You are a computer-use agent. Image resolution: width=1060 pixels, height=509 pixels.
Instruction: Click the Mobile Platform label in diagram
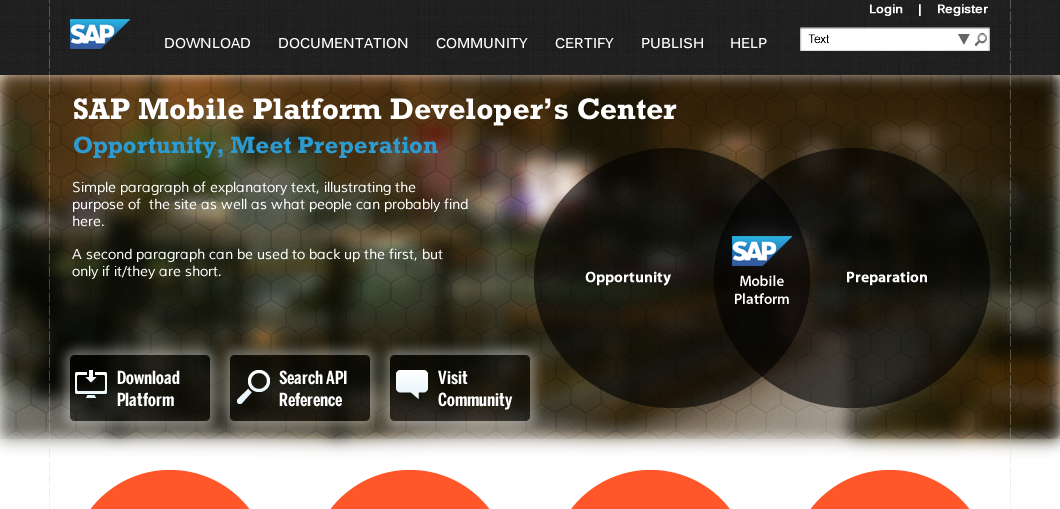pos(762,290)
